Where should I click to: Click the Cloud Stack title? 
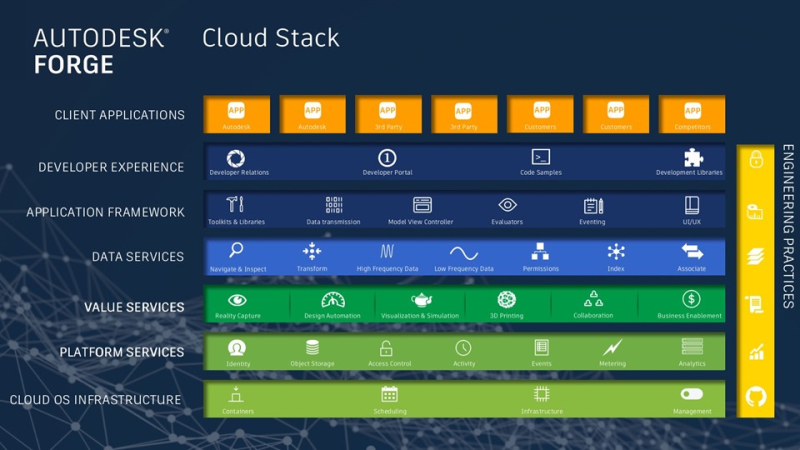(x=271, y=38)
